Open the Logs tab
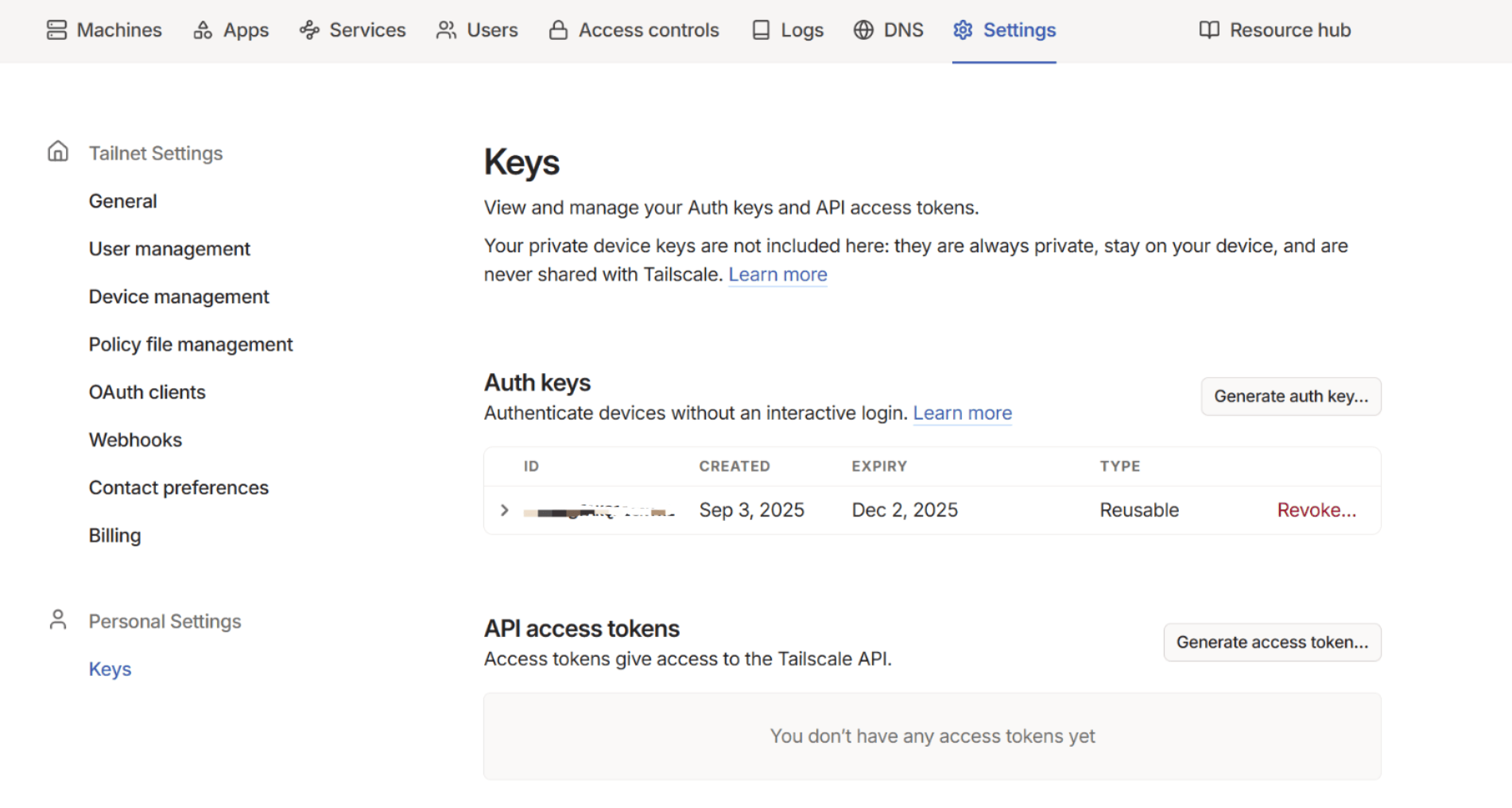 pos(788,30)
